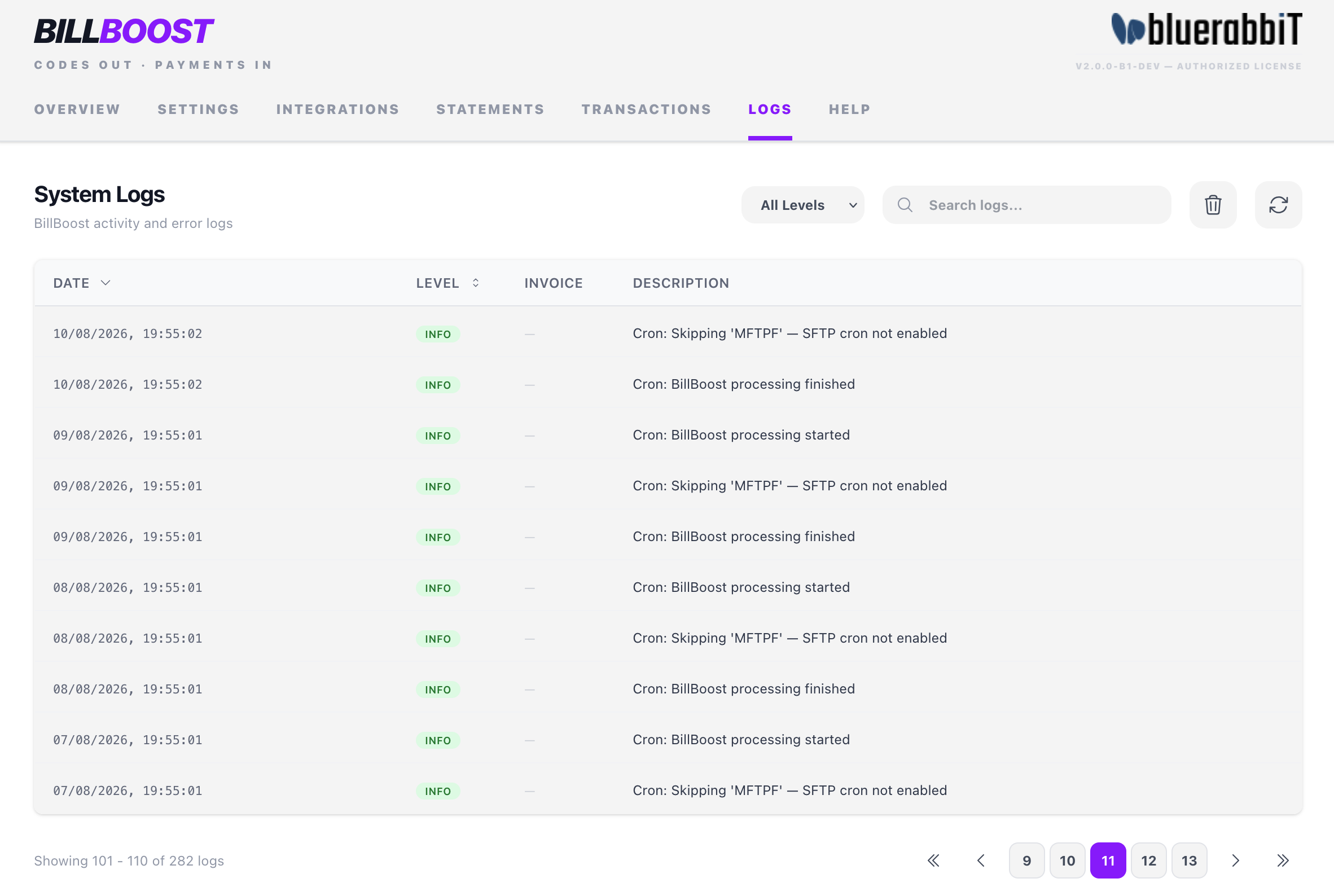Switch to the Statements tab

[490, 109]
